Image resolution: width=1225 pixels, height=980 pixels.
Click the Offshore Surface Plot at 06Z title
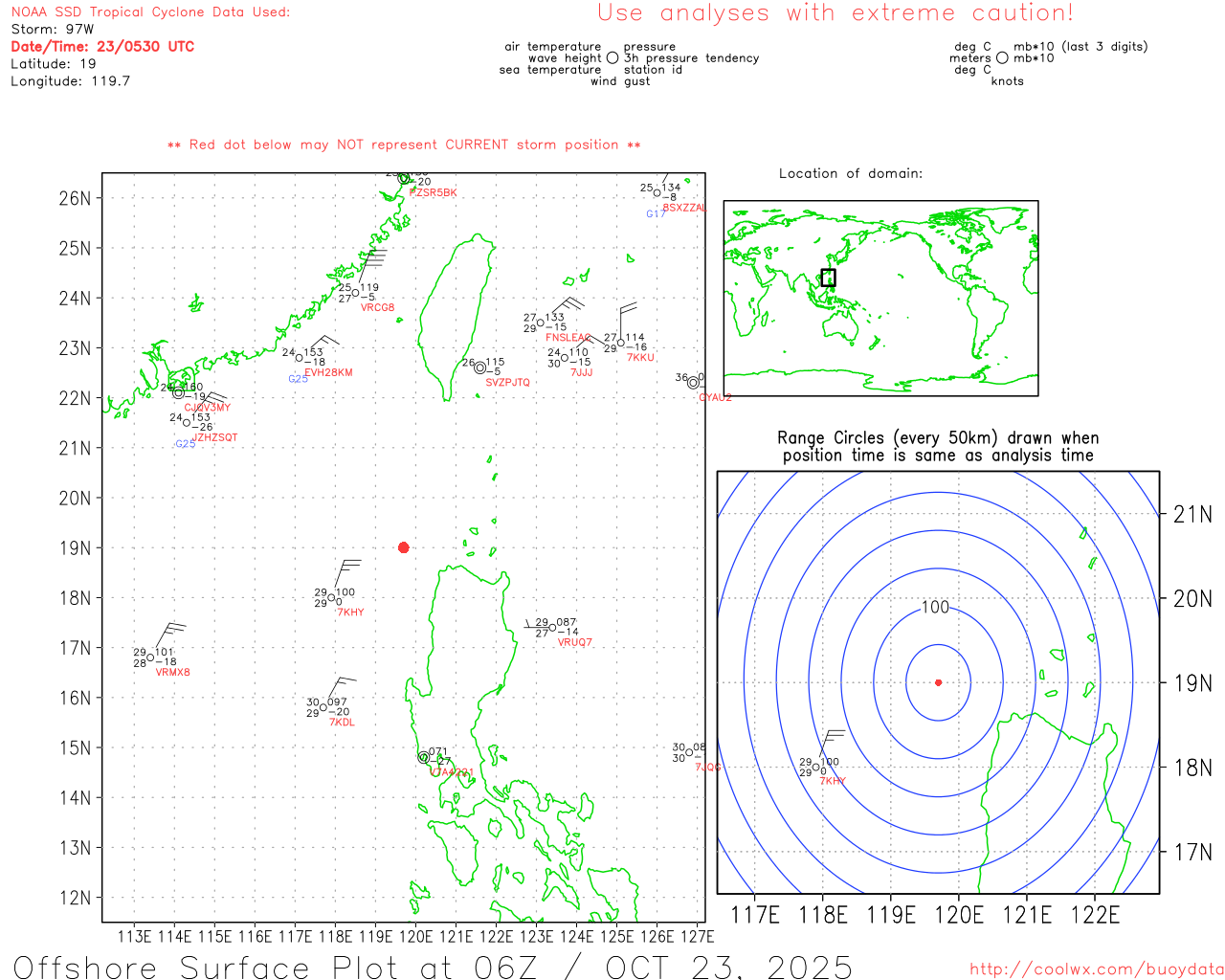[x=433, y=967]
